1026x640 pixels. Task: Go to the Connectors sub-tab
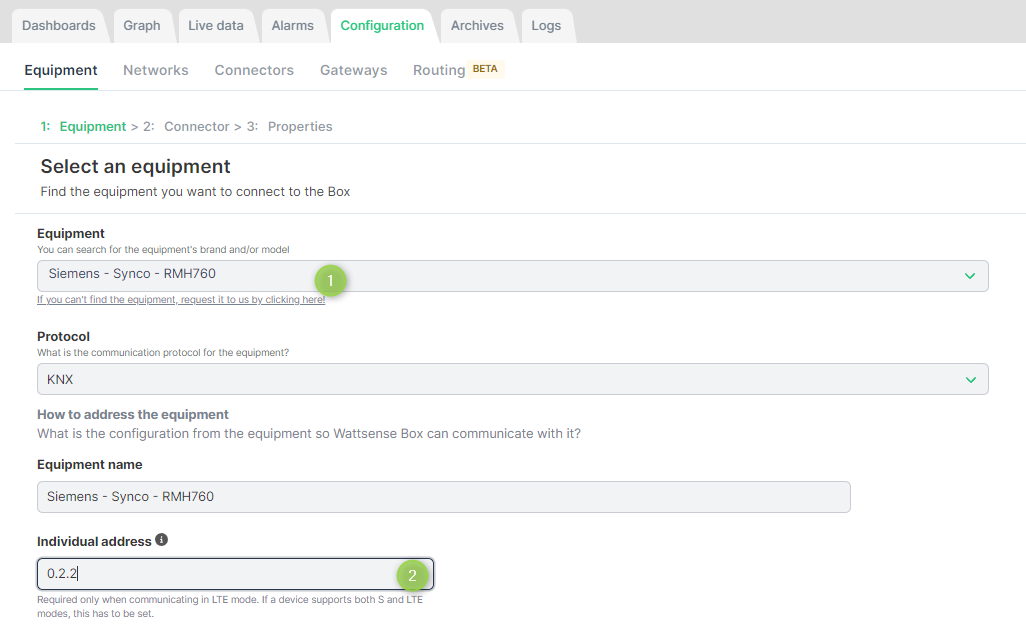coord(254,71)
